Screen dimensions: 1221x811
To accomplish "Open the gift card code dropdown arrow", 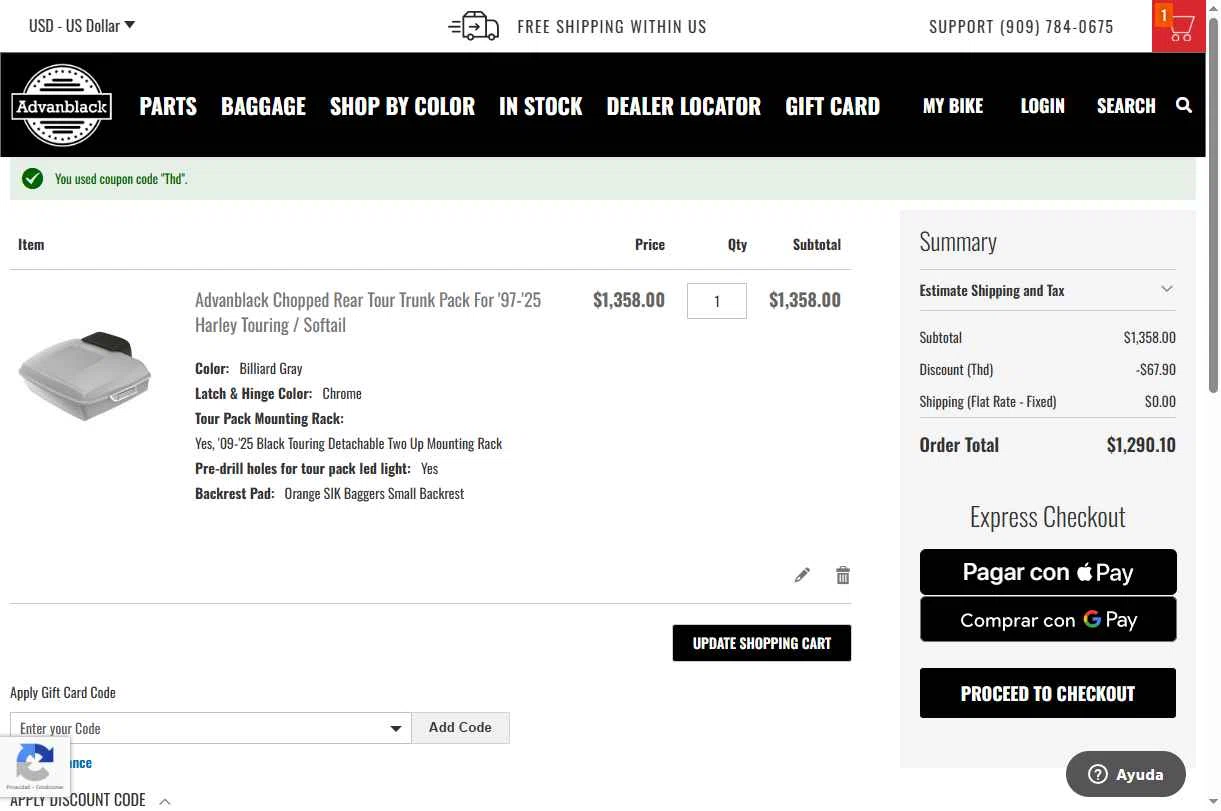I will [x=396, y=728].
